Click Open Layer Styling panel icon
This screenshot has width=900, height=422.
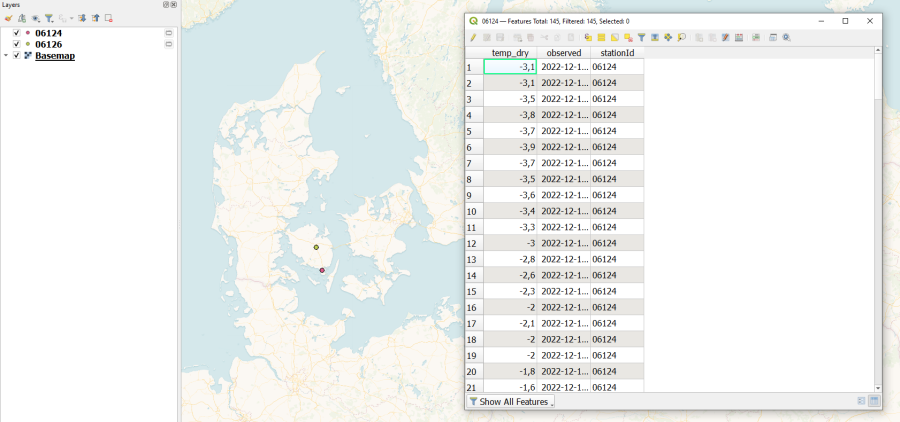[8, 18]
